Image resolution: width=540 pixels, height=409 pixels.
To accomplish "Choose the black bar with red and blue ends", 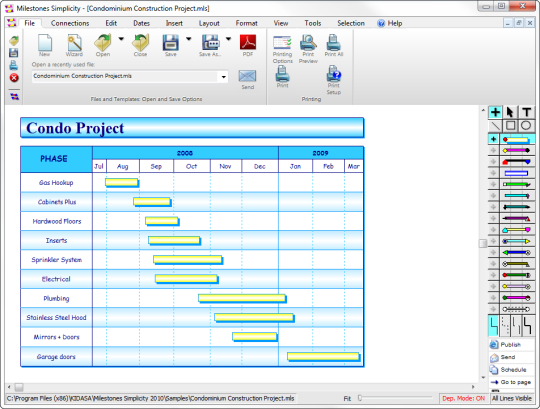I will (x=517, y=162).
